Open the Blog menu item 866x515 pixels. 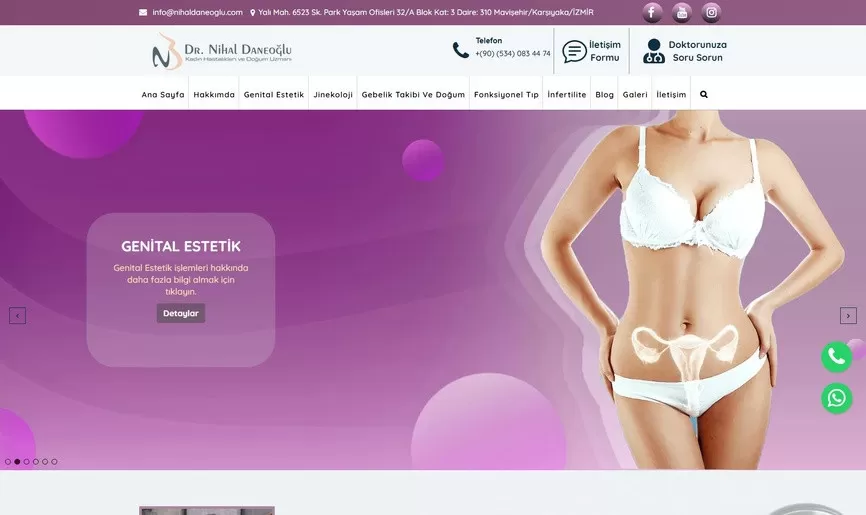605,94
